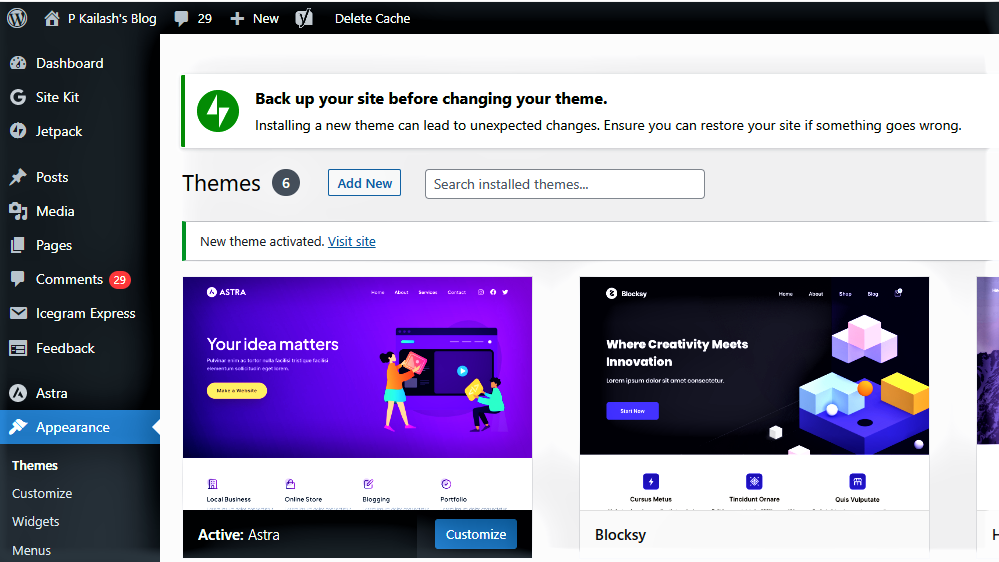Image resolution: width=999 pixels, height=562 pixels.
Task: Click the theme count badge 6
Action: point(286,184)
